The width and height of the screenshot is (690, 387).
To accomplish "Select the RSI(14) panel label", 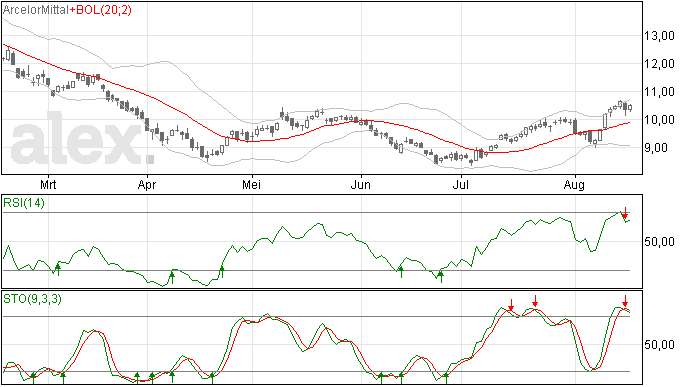I will coord(24,203).
